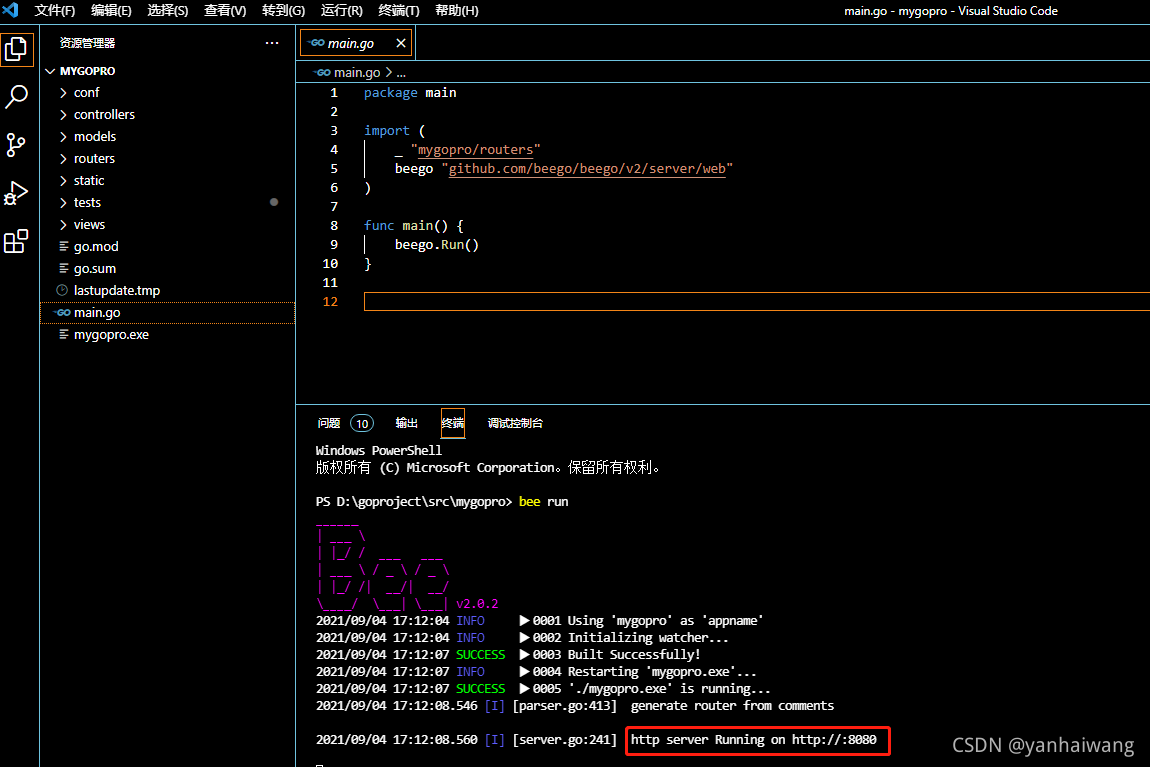
Task: Open the 运行(R) menu
Action: 341,11
